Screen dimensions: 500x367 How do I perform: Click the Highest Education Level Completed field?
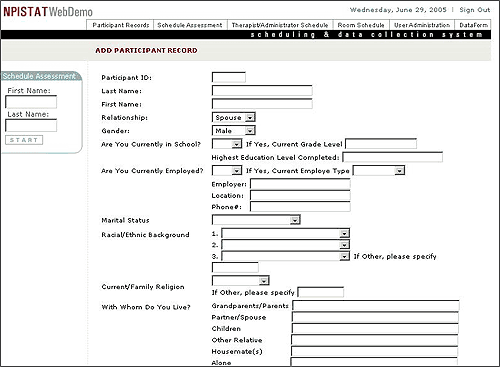tap(393, 157)
